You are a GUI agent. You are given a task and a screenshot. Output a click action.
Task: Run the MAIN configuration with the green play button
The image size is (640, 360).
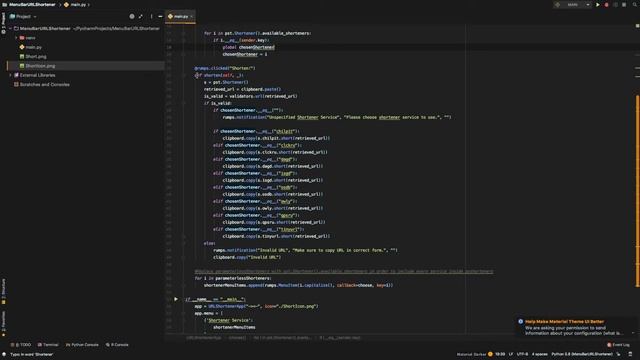[598, 5]
